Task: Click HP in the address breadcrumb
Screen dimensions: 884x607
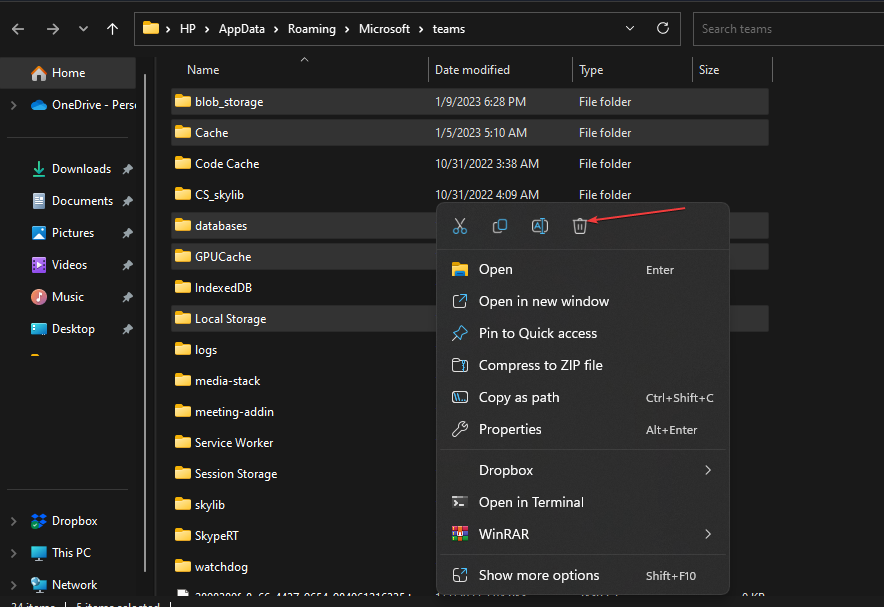Action: pyautogui.click(x=188, y=29)
